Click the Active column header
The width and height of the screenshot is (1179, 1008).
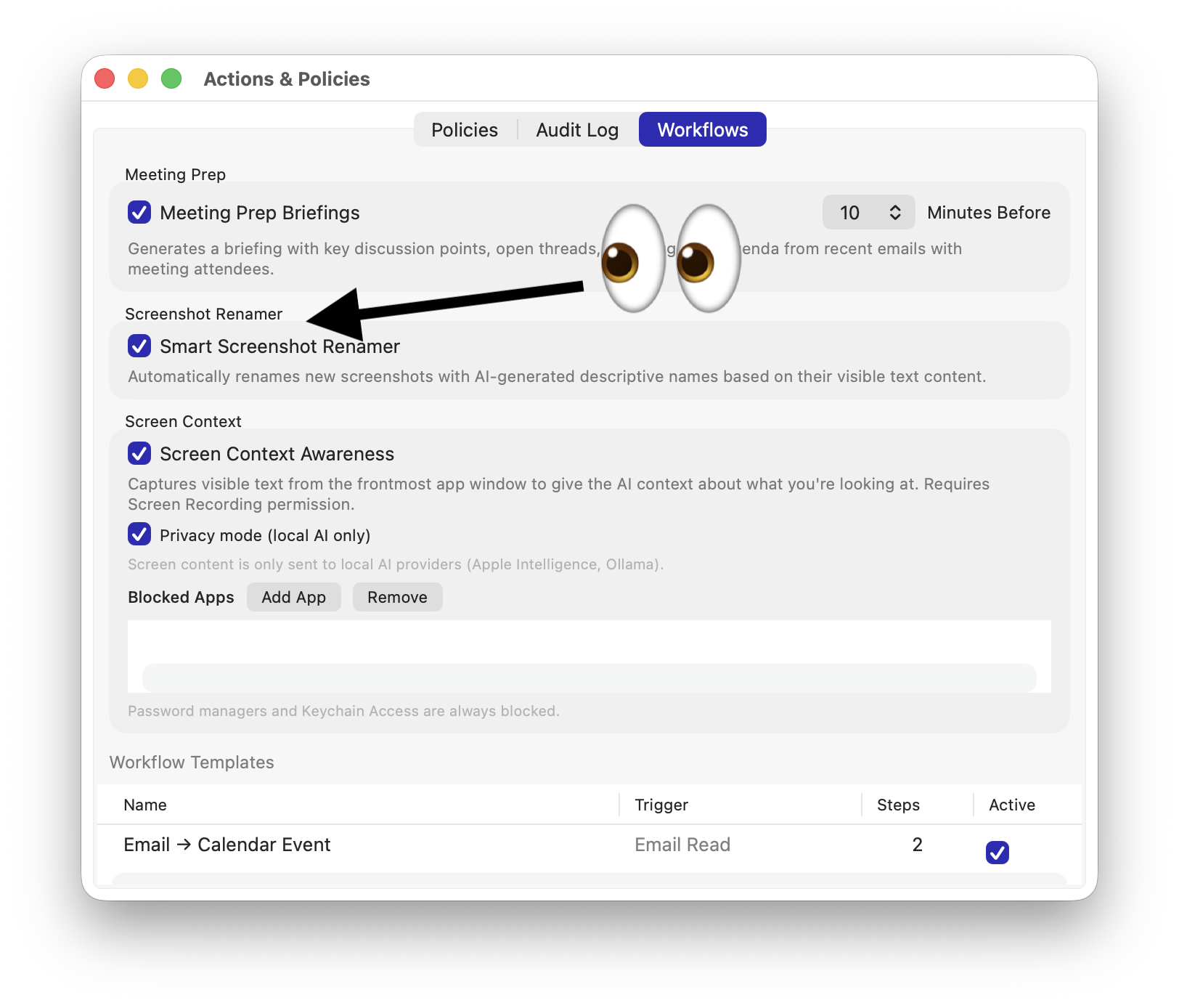(1011, 805)
